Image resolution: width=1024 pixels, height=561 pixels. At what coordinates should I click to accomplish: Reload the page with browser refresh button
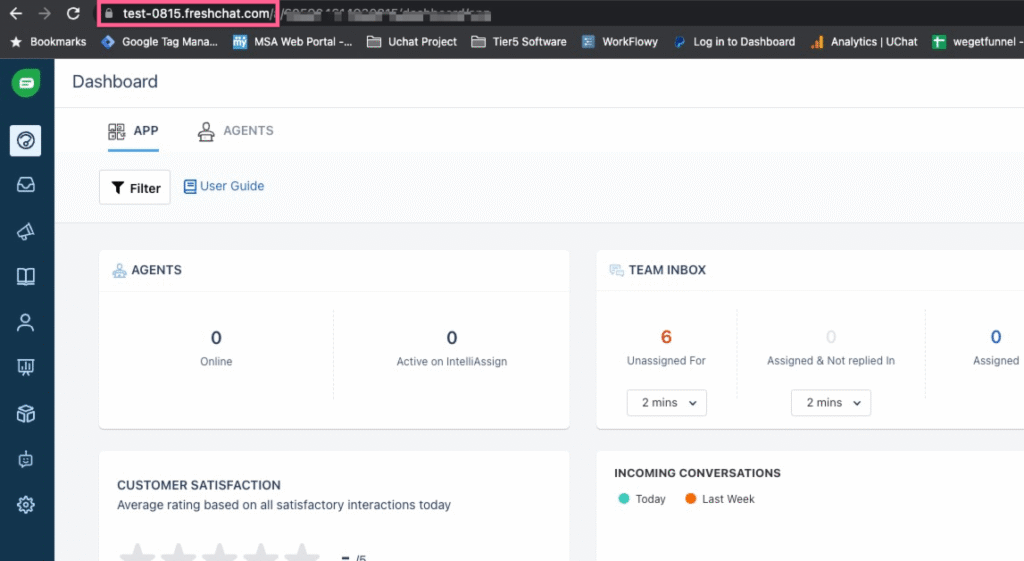coord(73,14)
